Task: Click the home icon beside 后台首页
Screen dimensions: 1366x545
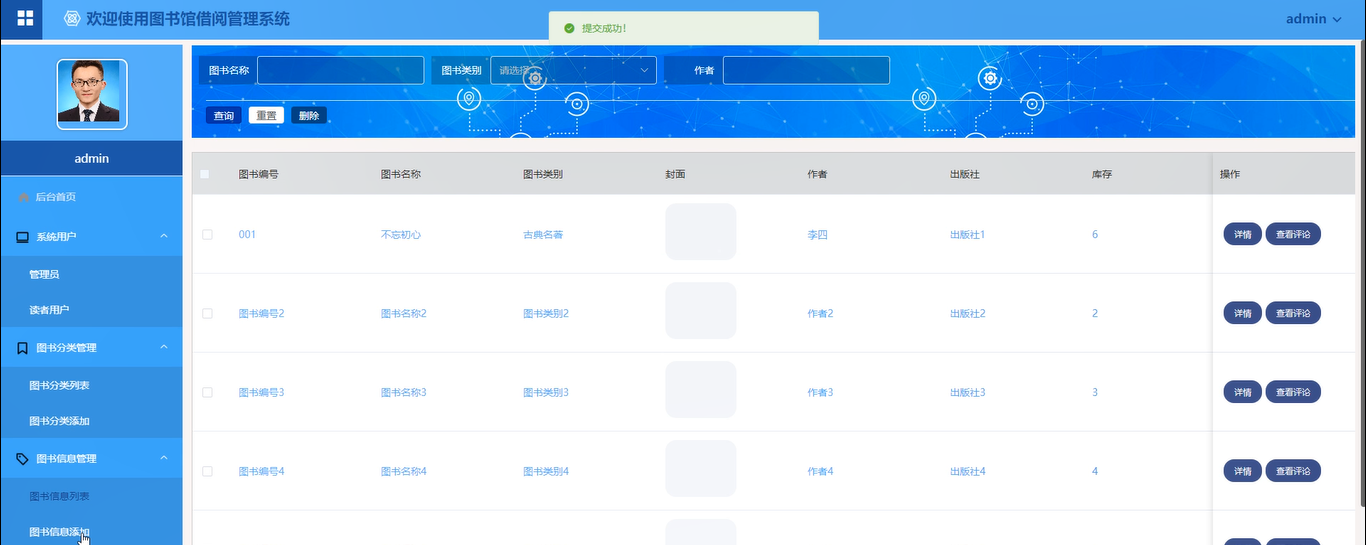Action: pyautogui.click(x=24, y=197)
